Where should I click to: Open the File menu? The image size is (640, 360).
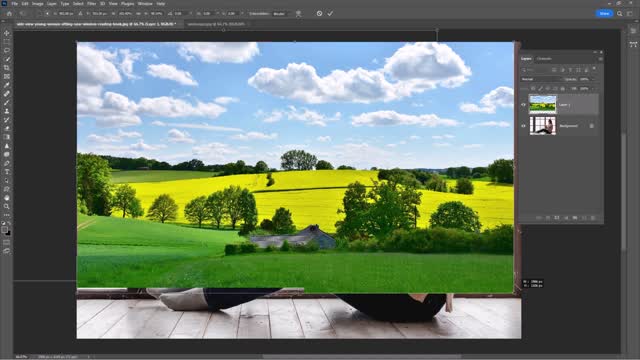click(15, 4)
